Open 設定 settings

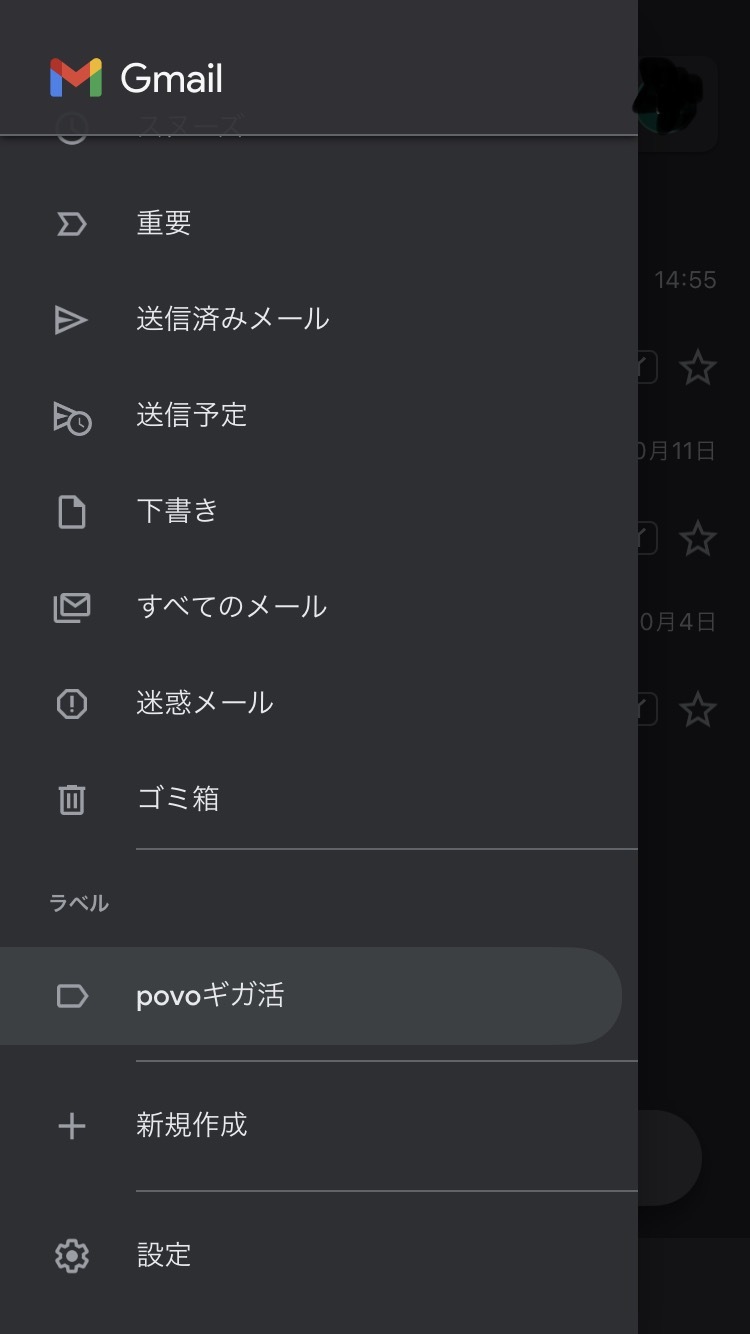(x=164, y=1255)
